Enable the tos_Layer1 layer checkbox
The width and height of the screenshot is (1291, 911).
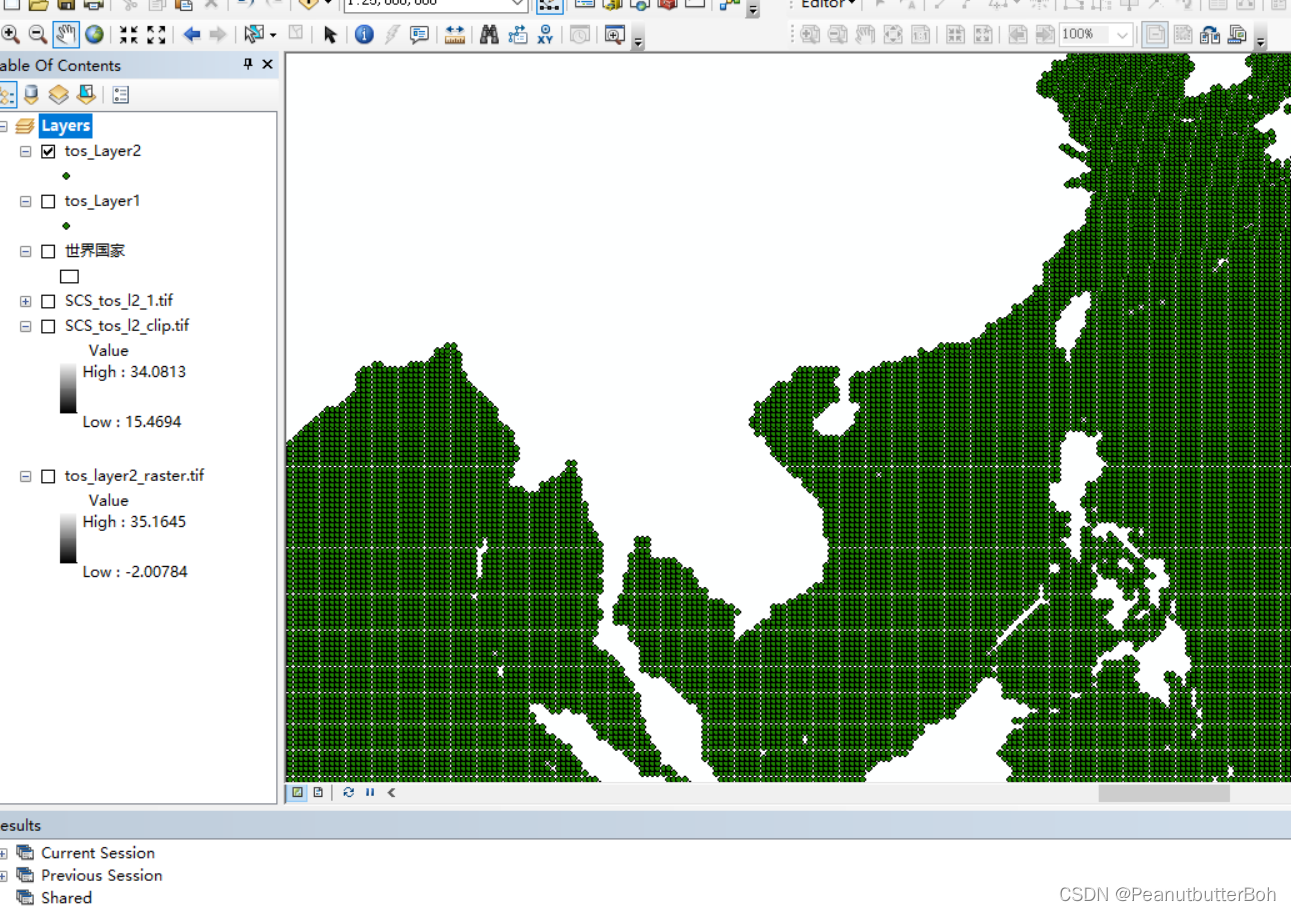coord(48,201)
